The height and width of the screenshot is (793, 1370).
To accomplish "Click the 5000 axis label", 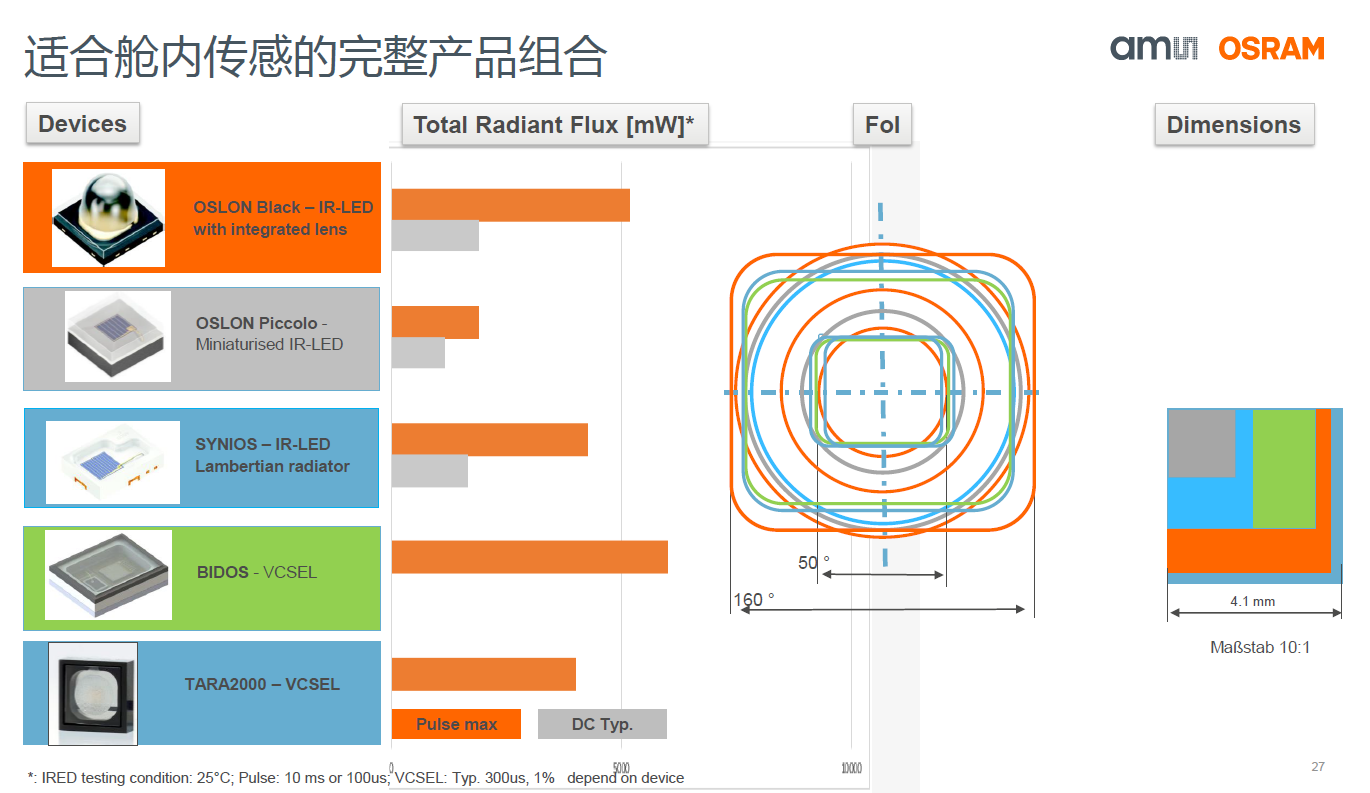I will click(x=622, y=769).
